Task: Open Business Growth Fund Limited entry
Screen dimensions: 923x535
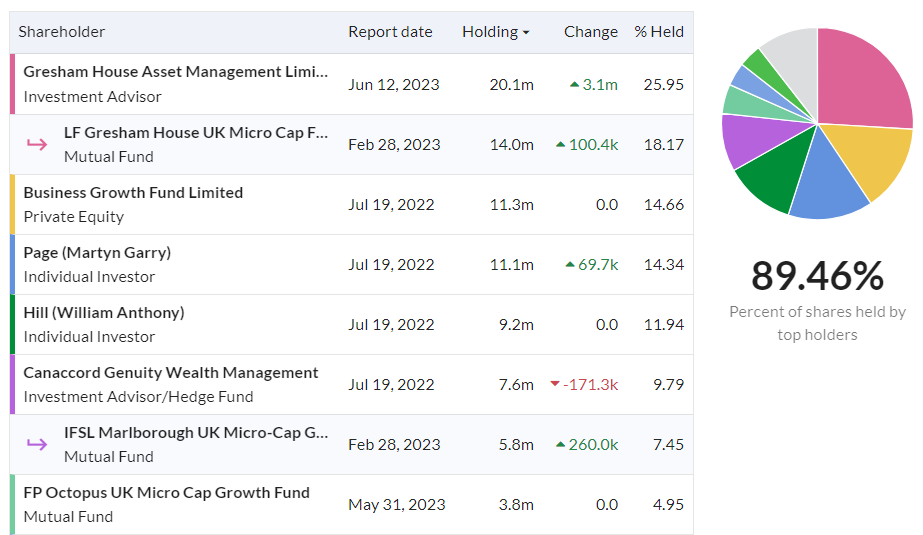Action: point(133,192)
